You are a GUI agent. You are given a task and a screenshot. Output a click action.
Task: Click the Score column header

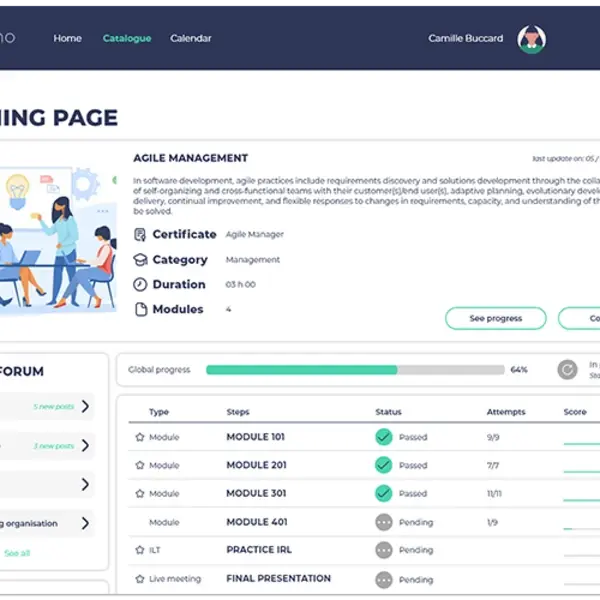point(575,412)
